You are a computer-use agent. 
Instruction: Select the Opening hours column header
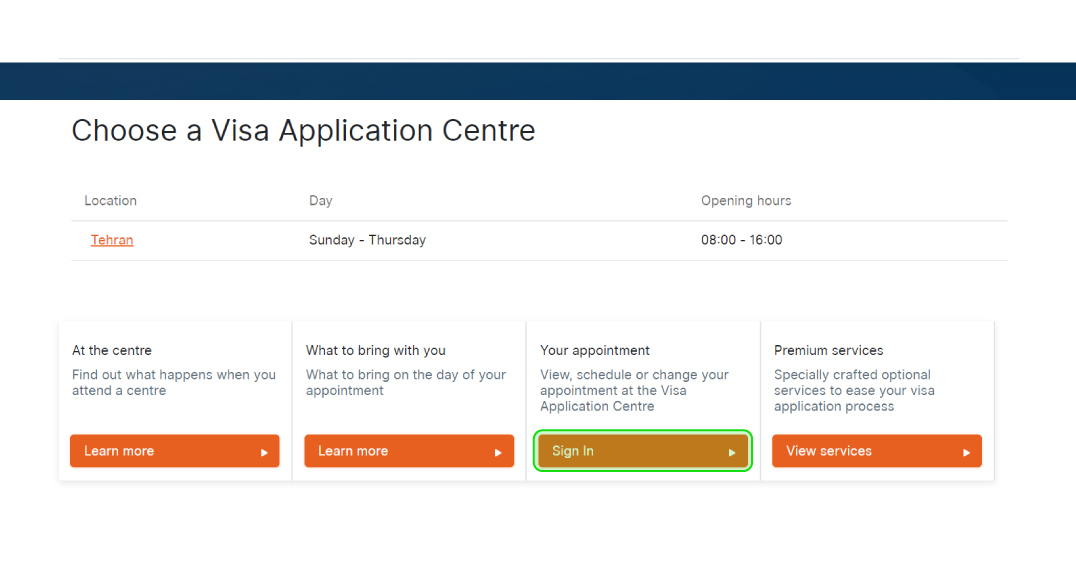[x=746, y=201]
